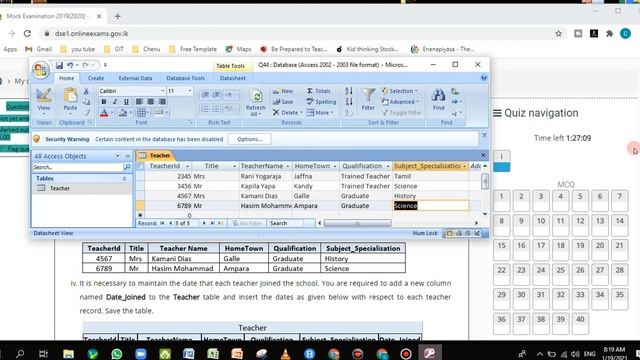This screenshot has width=640, height=360.
Task: Open the Office button menu in Access
Action: [41, 70]
